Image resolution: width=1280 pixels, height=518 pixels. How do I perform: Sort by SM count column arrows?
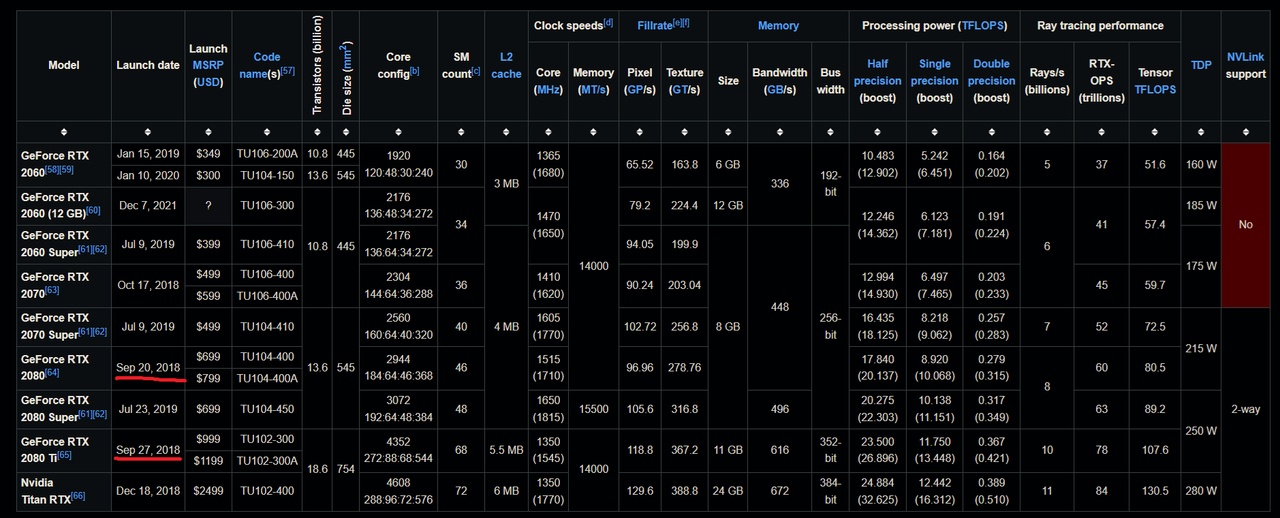(461, 132)
